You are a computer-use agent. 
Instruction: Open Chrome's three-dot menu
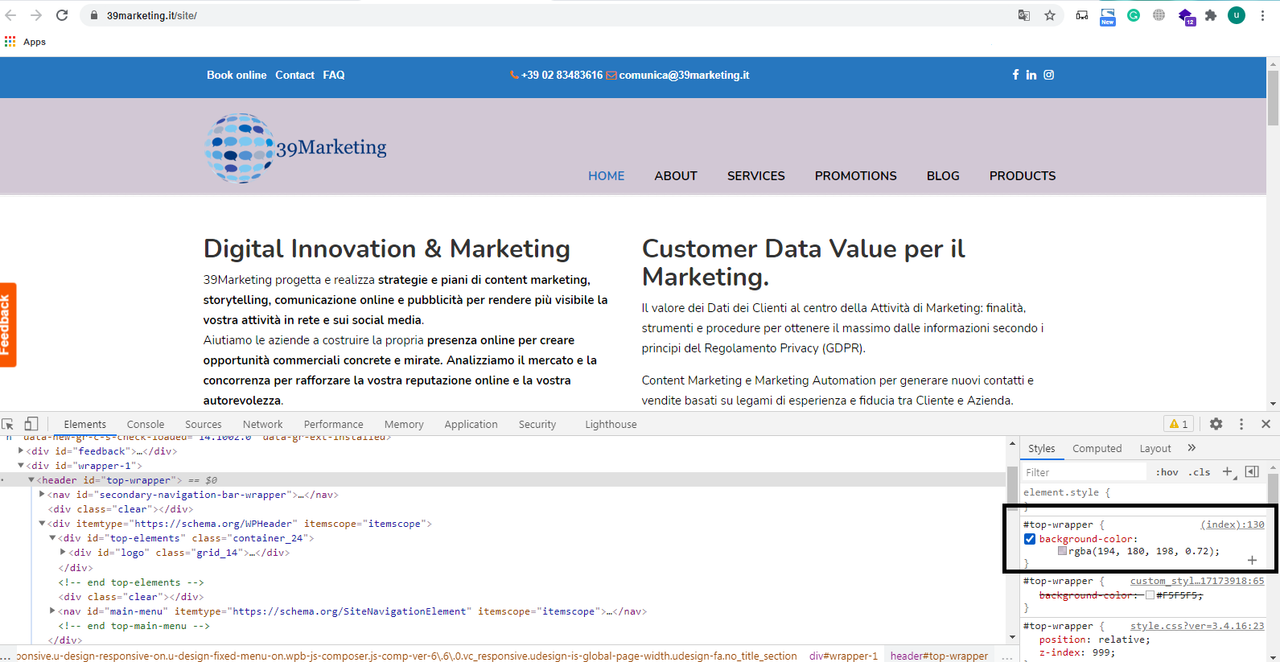tap(1264, 16)
